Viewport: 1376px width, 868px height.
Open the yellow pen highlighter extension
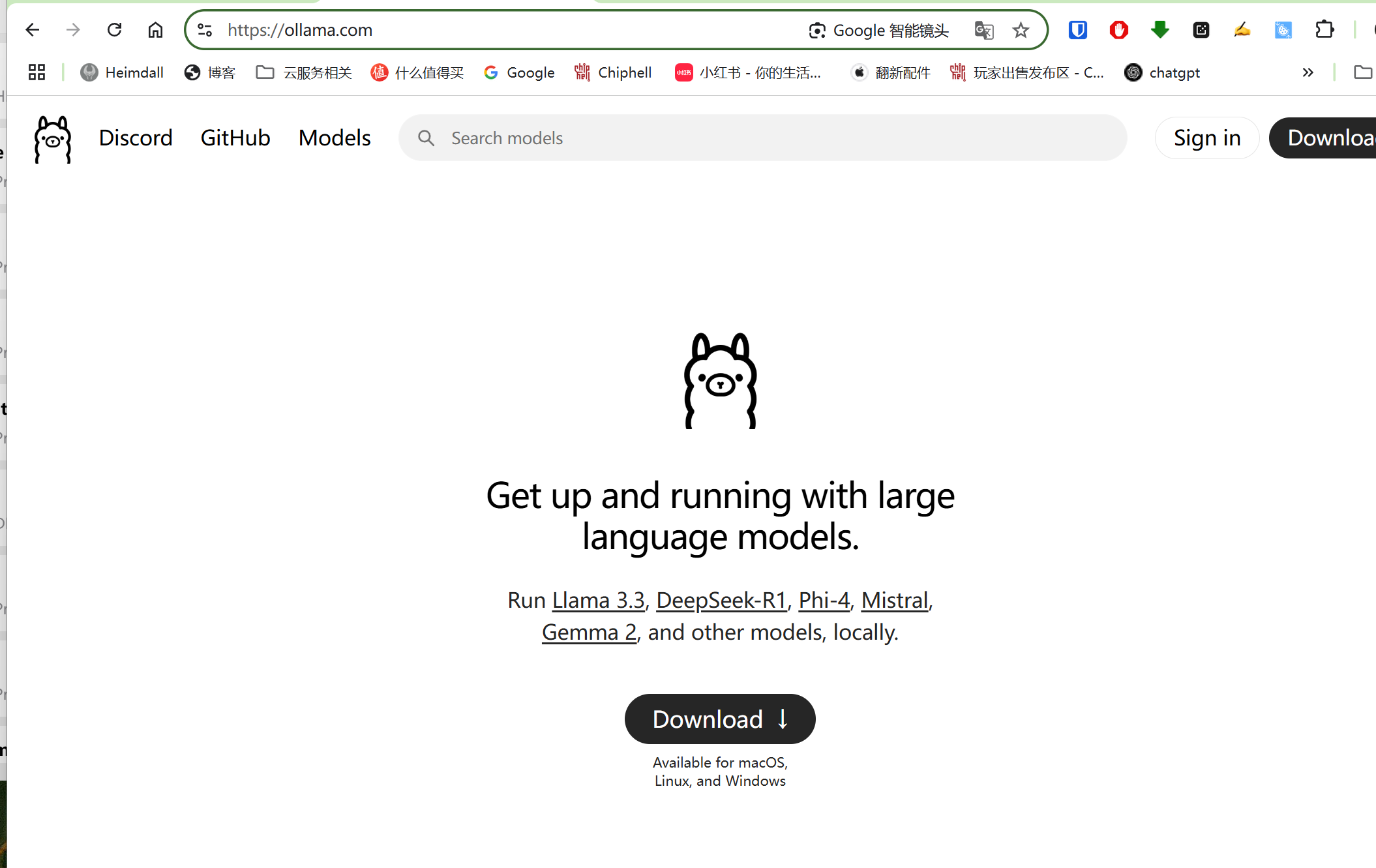point(1242,30)
